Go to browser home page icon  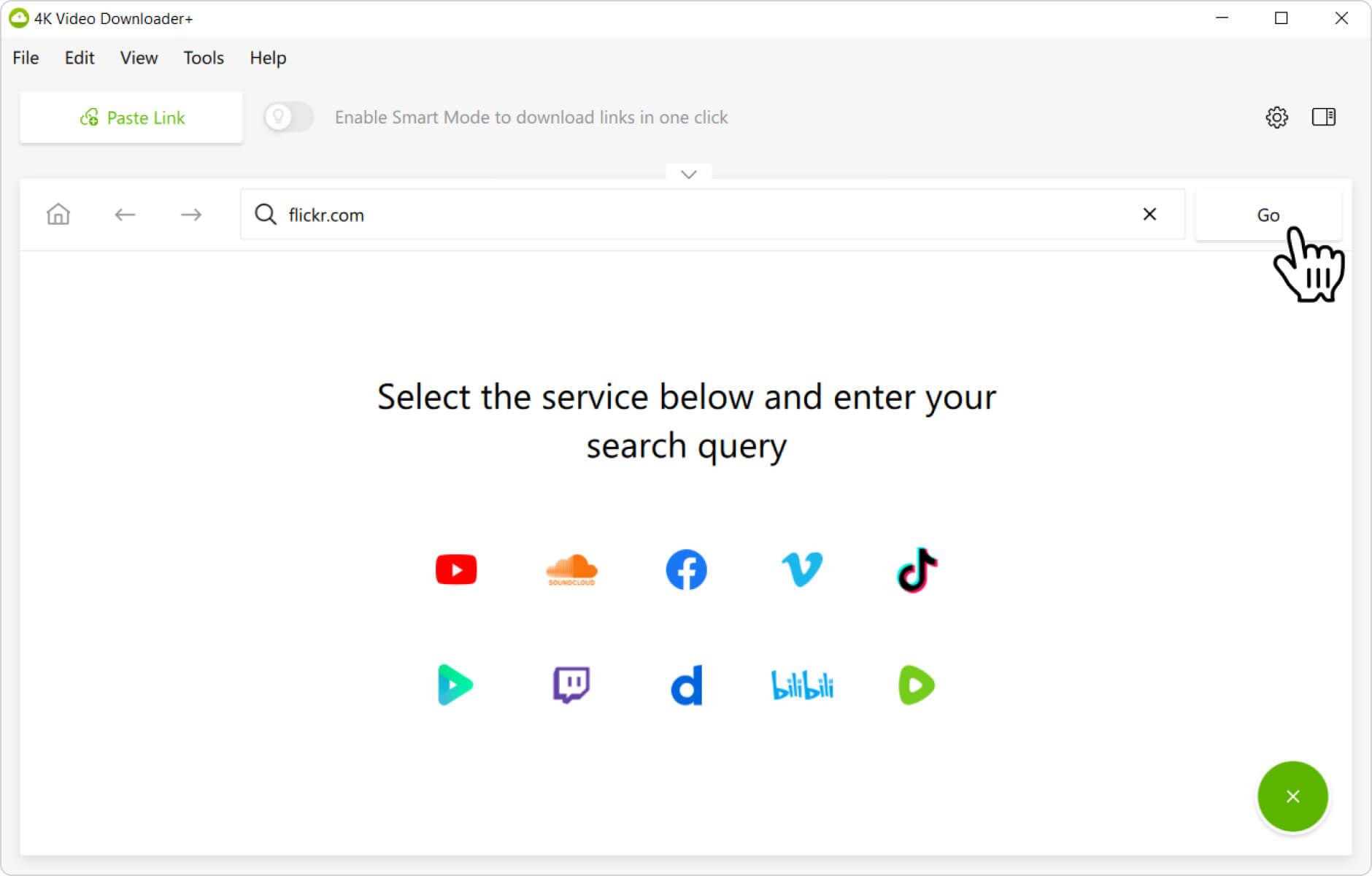(x=58, y=214)
